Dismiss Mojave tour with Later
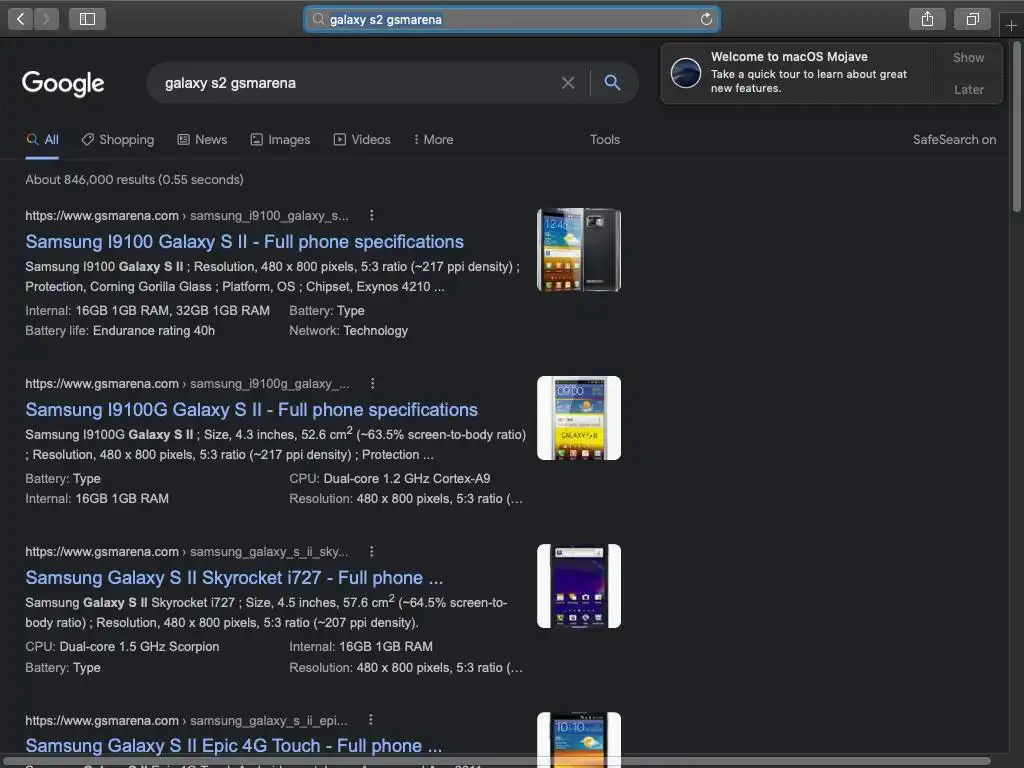This screenshot has height=768, width=1024. pos(968,89)
